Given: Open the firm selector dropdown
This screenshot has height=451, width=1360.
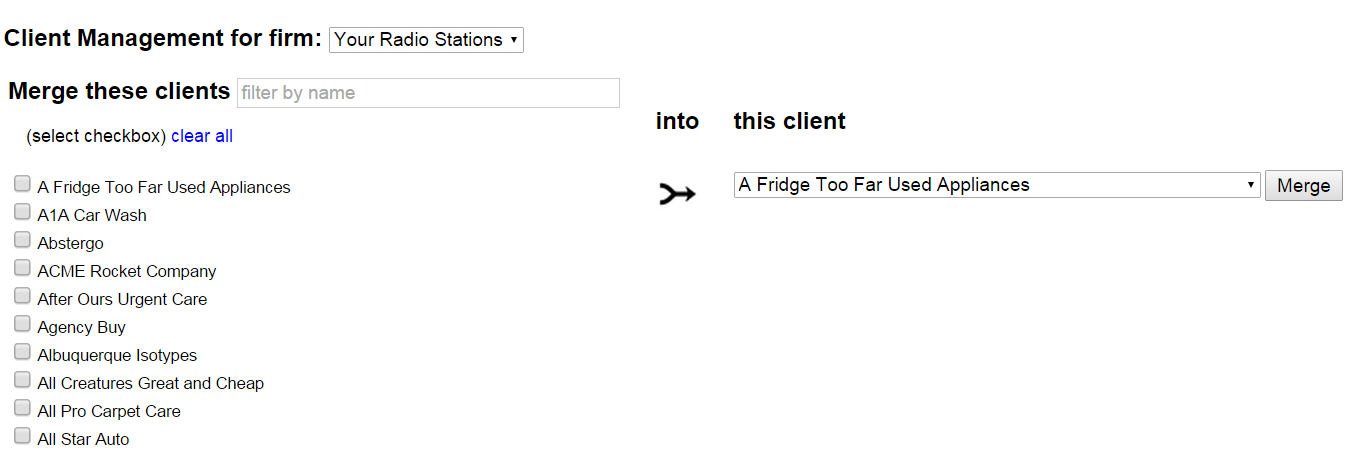Looking at the screenshot, I should [x=426, y=40].
